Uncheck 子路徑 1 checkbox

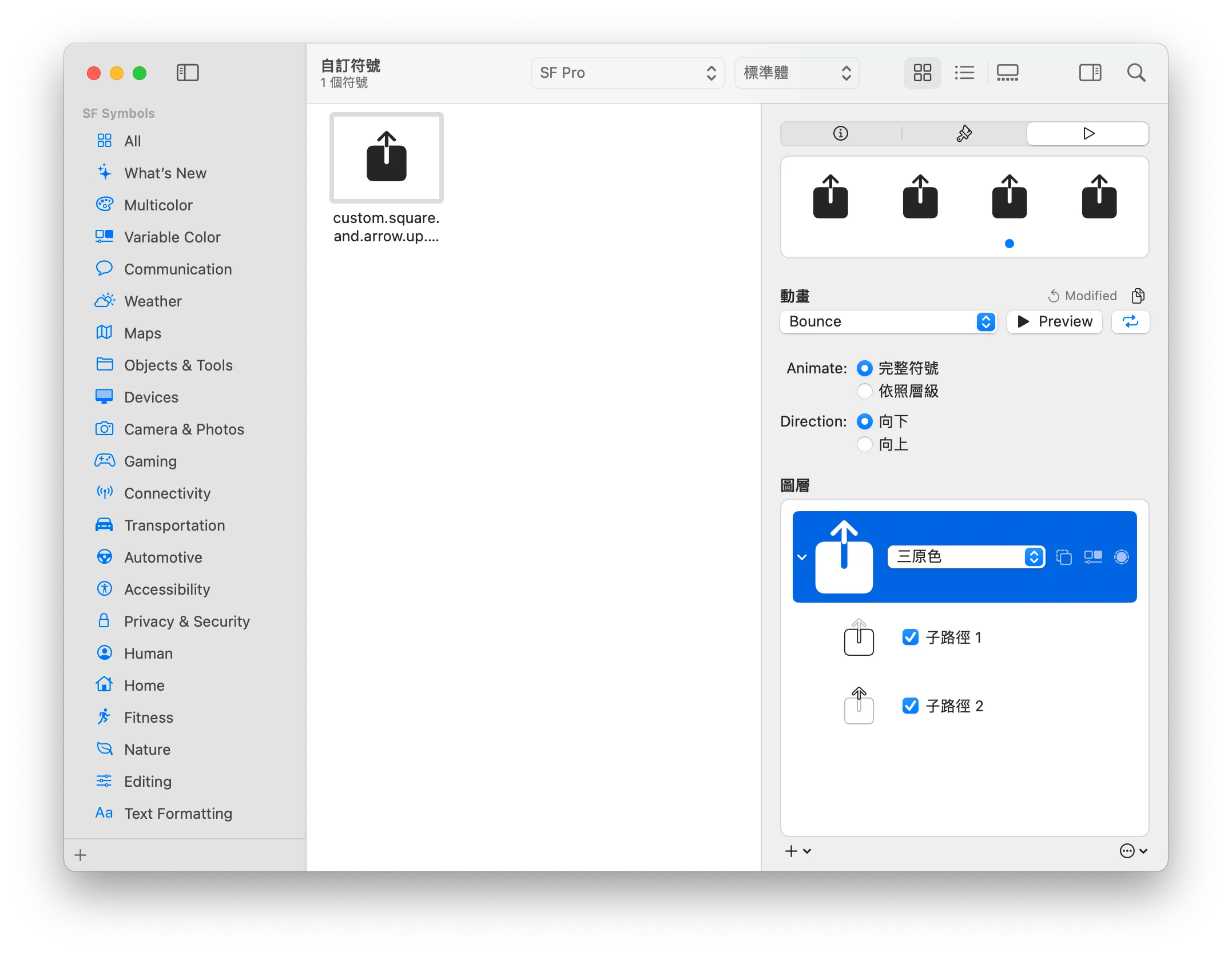[910, 637]
